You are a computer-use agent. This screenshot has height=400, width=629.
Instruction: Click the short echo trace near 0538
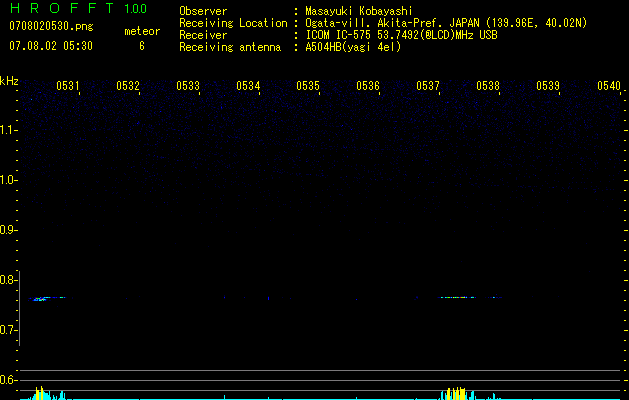(495, 297)
